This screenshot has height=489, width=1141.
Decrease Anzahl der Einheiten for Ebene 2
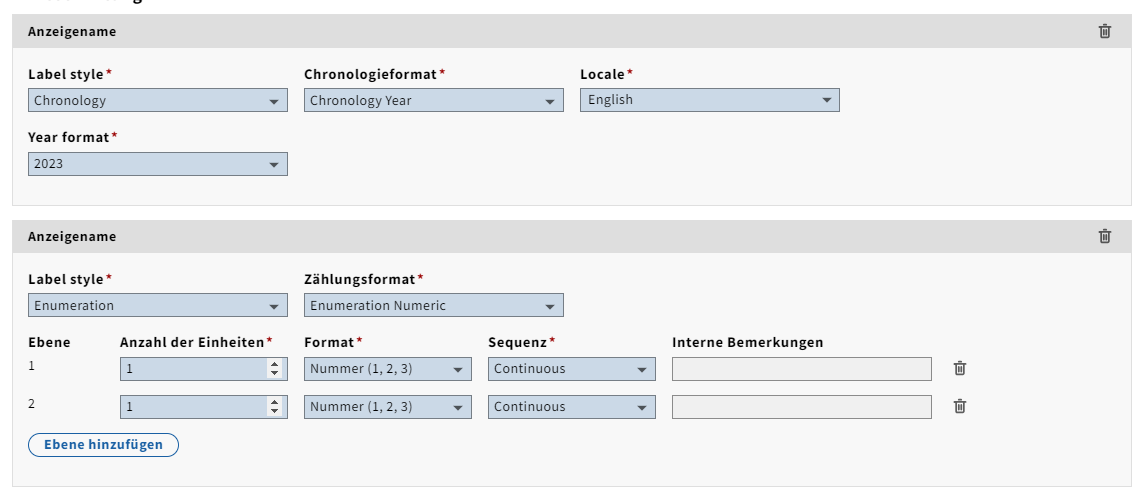pyautogui.click(x=275, y=411)
